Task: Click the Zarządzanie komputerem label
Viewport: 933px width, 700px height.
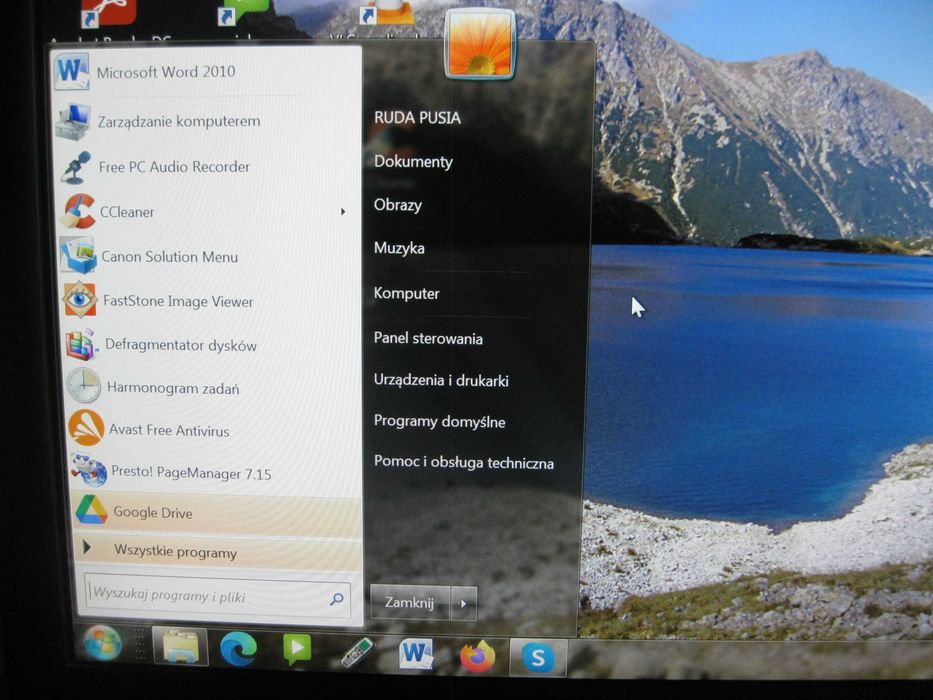Action: [x=179, y=121]
